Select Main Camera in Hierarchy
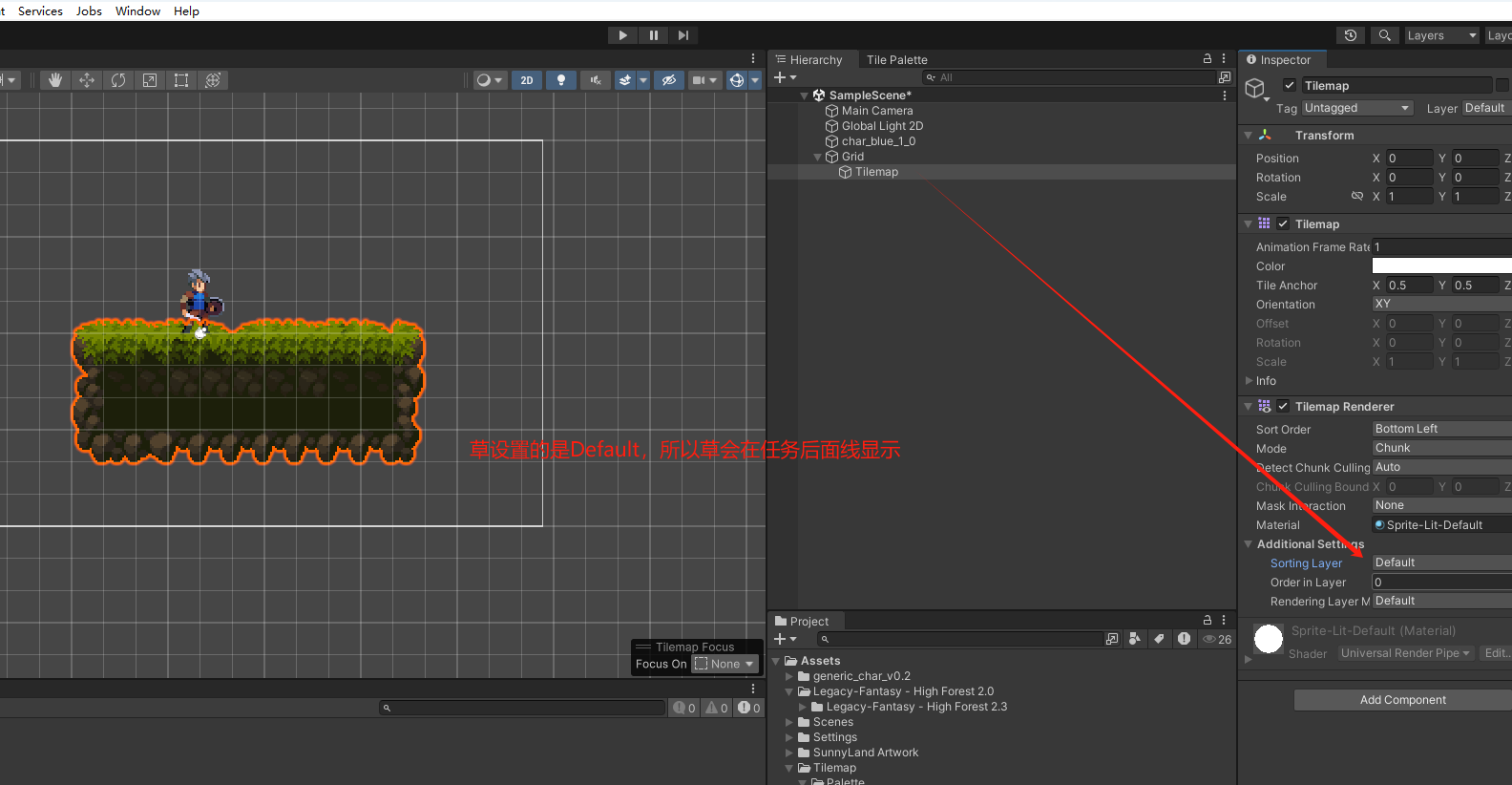 pos(876,111)
